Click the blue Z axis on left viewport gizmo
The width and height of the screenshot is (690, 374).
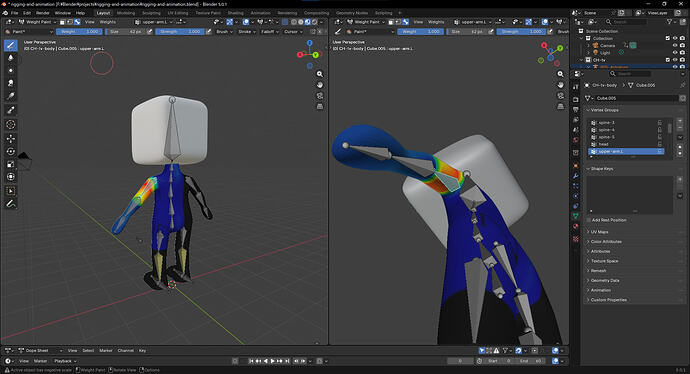pos(310,43)
